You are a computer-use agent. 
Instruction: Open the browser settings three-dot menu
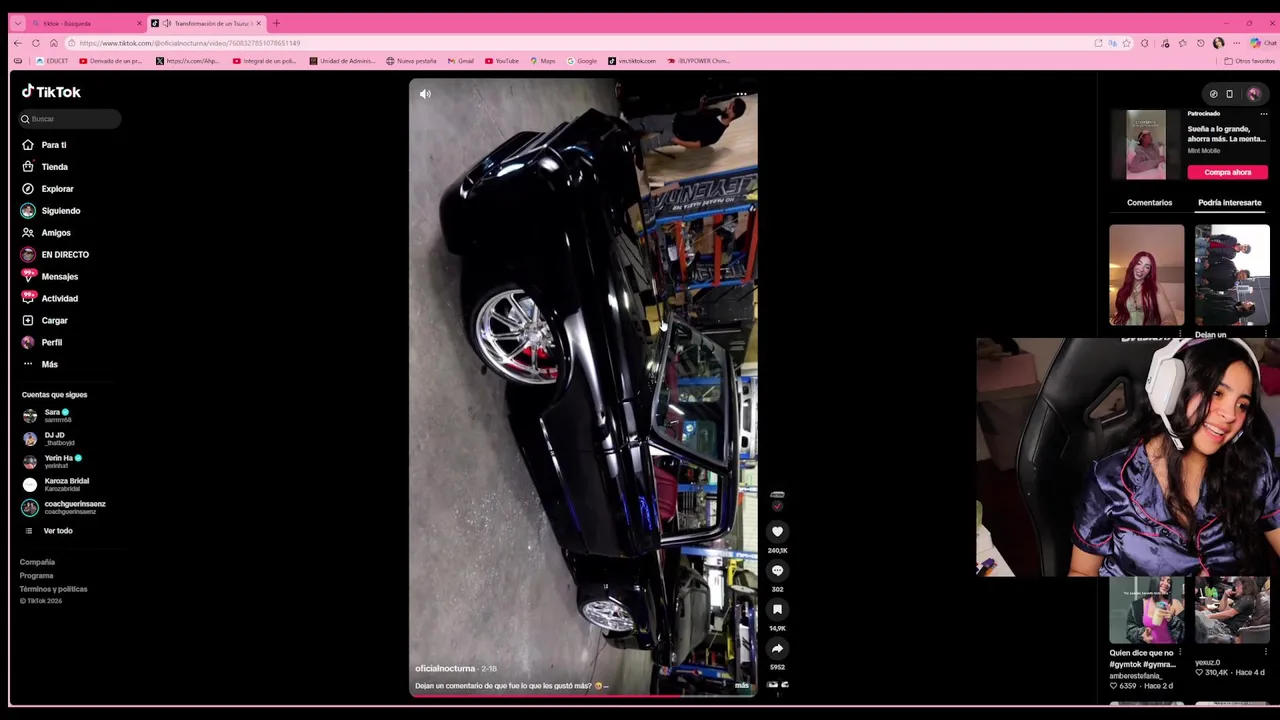[x=1237, y=43]
